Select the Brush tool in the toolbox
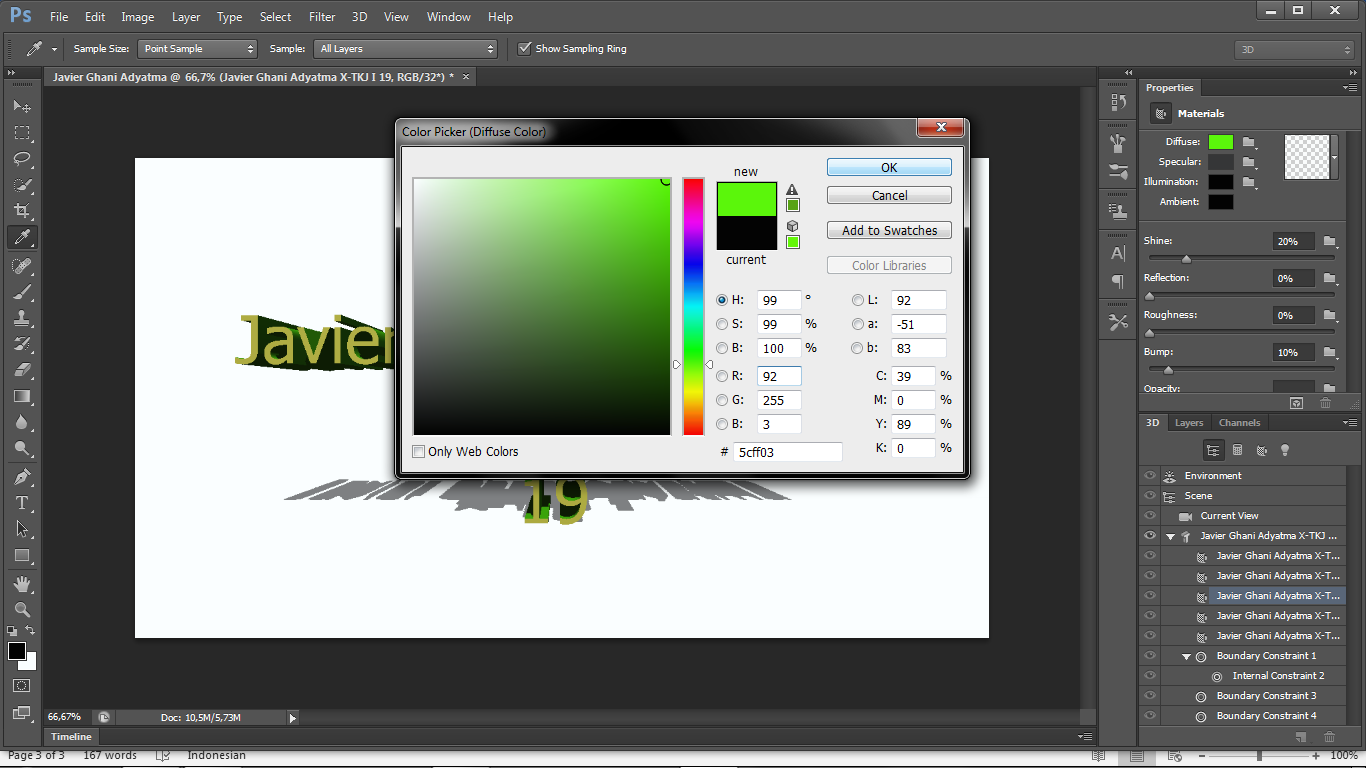This screenshot has height=768, width=1366. (x=21, y=292)
